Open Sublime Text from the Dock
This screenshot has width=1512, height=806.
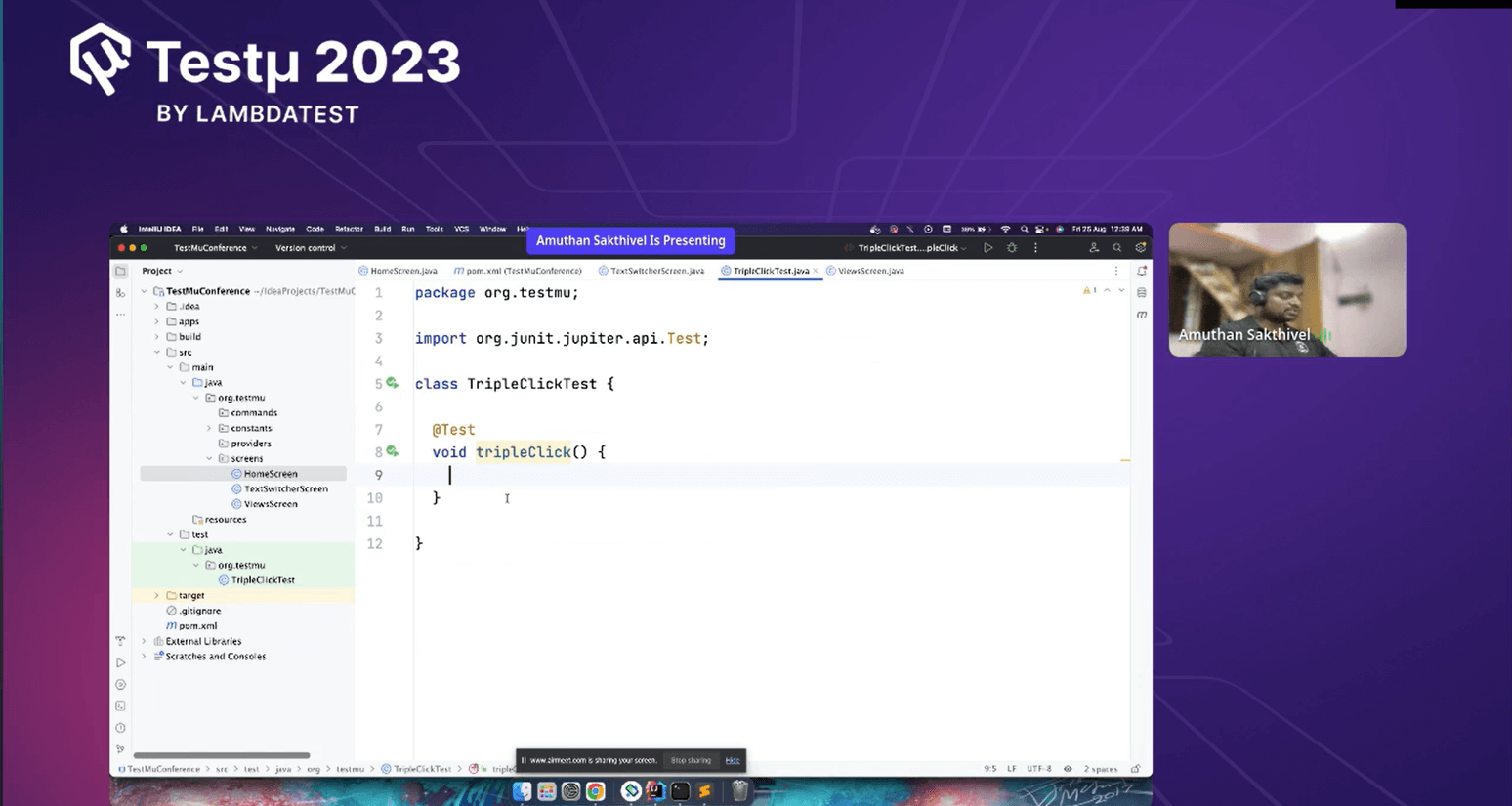tap(704, 791)
